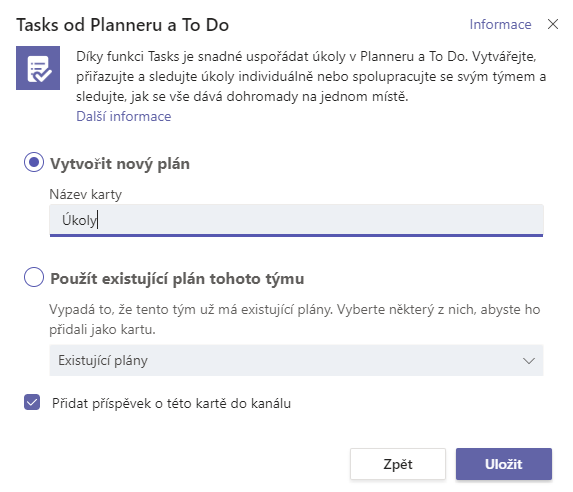Viewport: 573px width, 492px height.
Task: Uncheck Přidat příspěvek o této kartě do kanálu
Action: (x=32, y=402)
